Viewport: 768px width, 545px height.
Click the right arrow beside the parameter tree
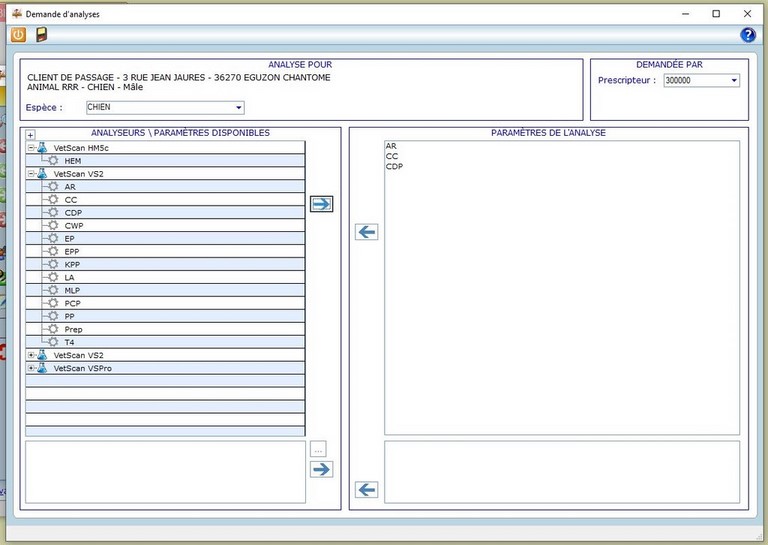320,204
